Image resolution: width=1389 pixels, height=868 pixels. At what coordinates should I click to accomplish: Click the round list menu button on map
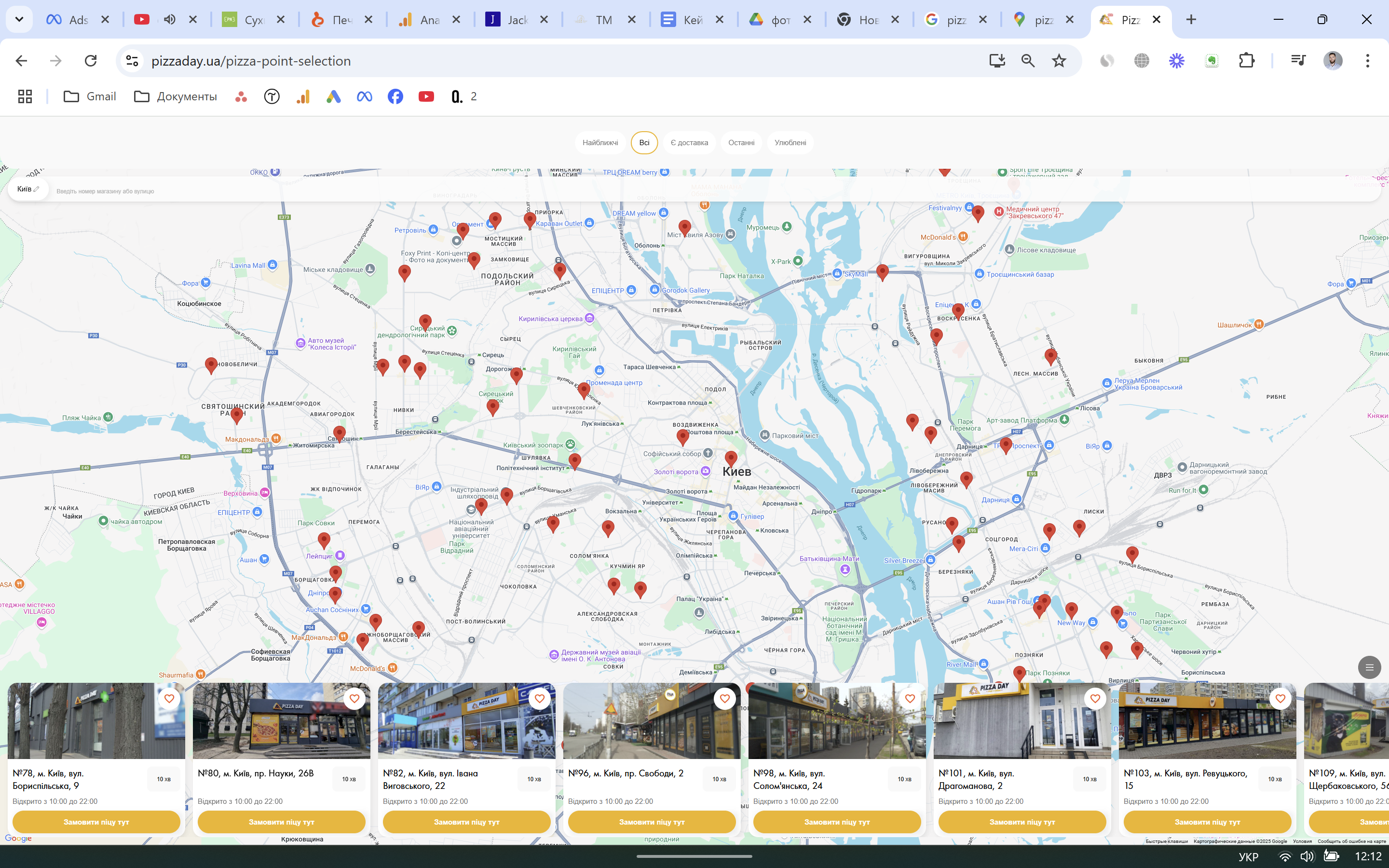pyautogui.click(x=1370, y=667)
